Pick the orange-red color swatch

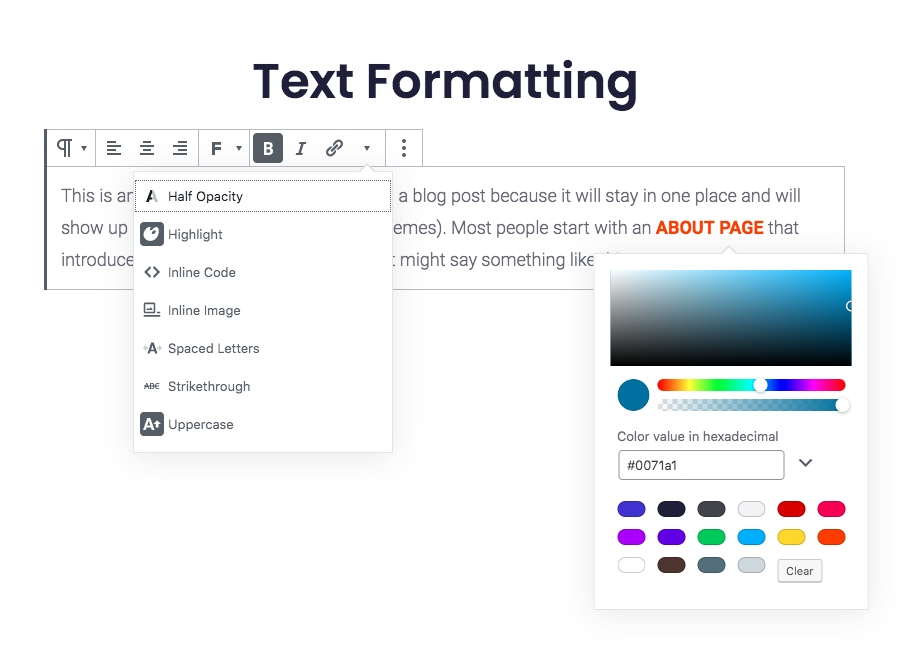[831, 537]
